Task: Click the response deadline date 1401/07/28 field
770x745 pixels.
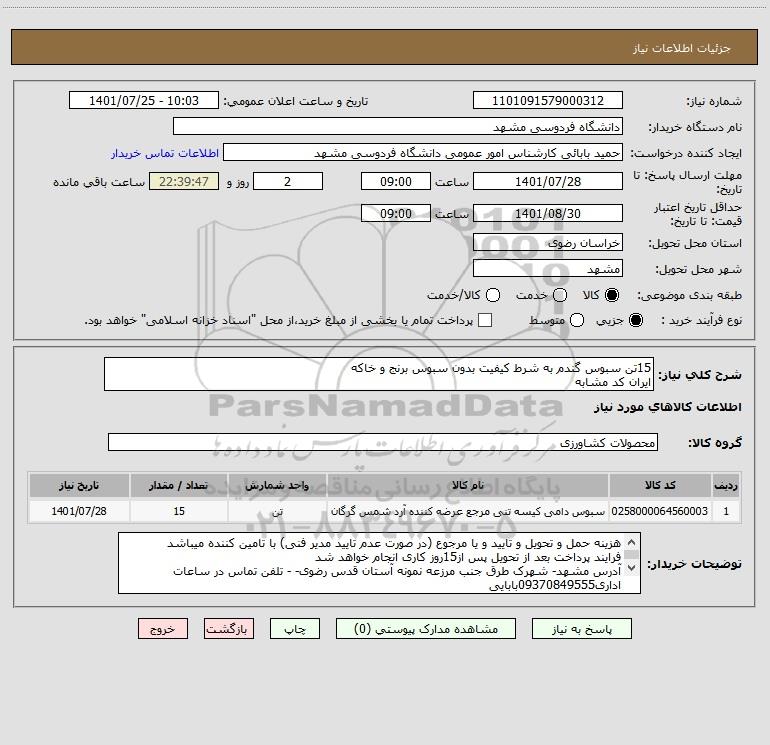Action: (548, 181)
